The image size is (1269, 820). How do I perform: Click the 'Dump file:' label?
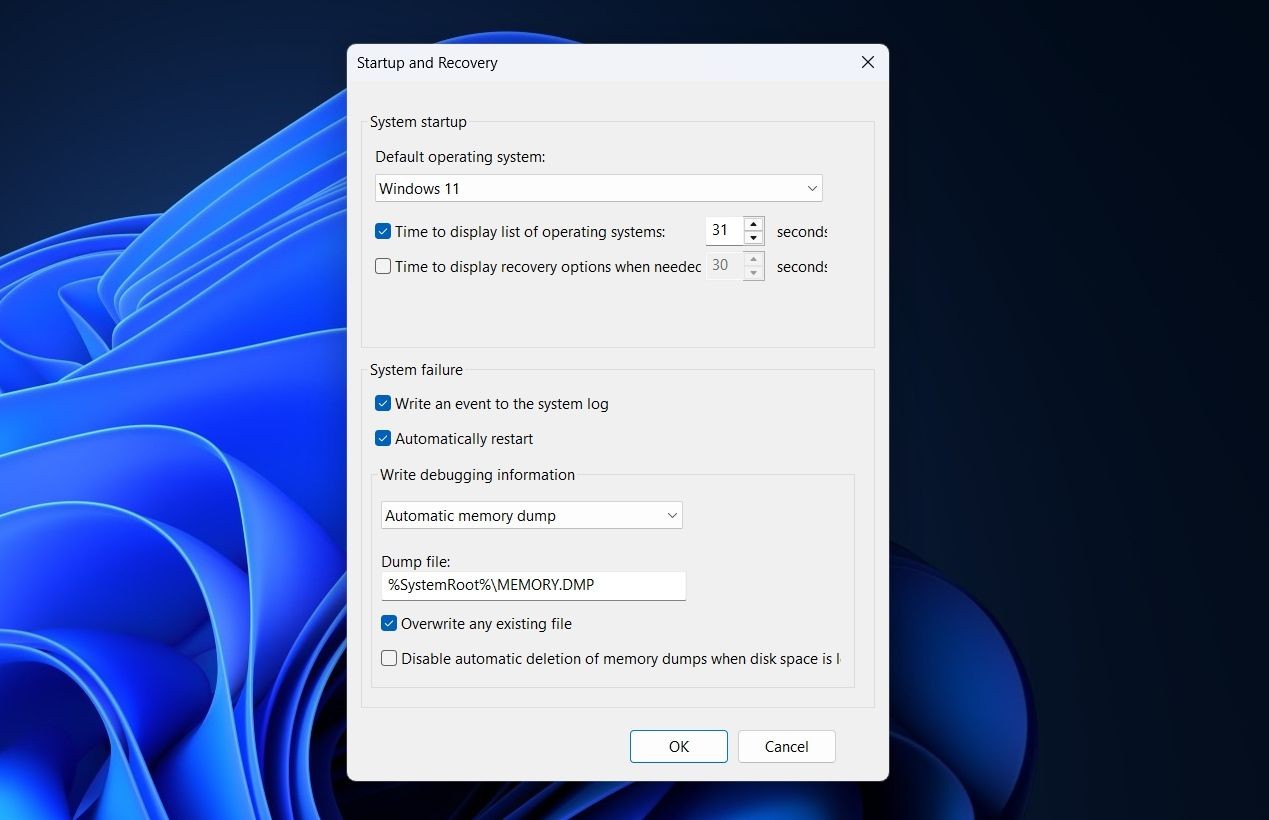pyautogui.click(x=416, y=562)
